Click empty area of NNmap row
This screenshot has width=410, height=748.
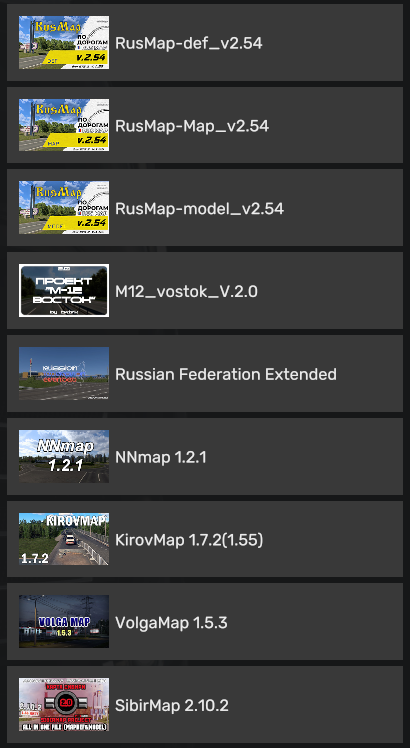pyautogui.click(x=305, y=457)
